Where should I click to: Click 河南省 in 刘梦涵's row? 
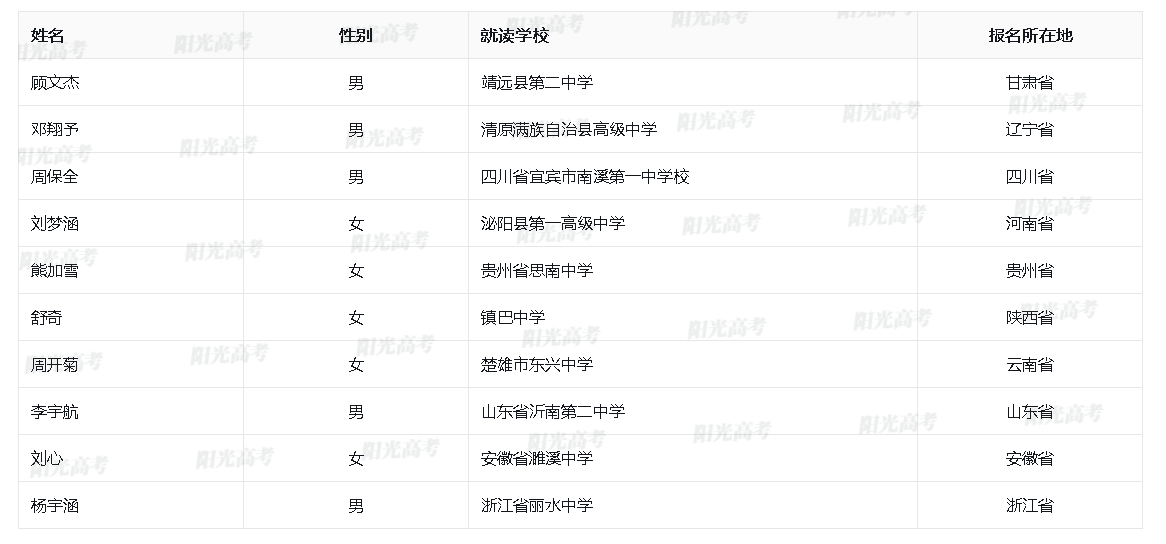1030,224
